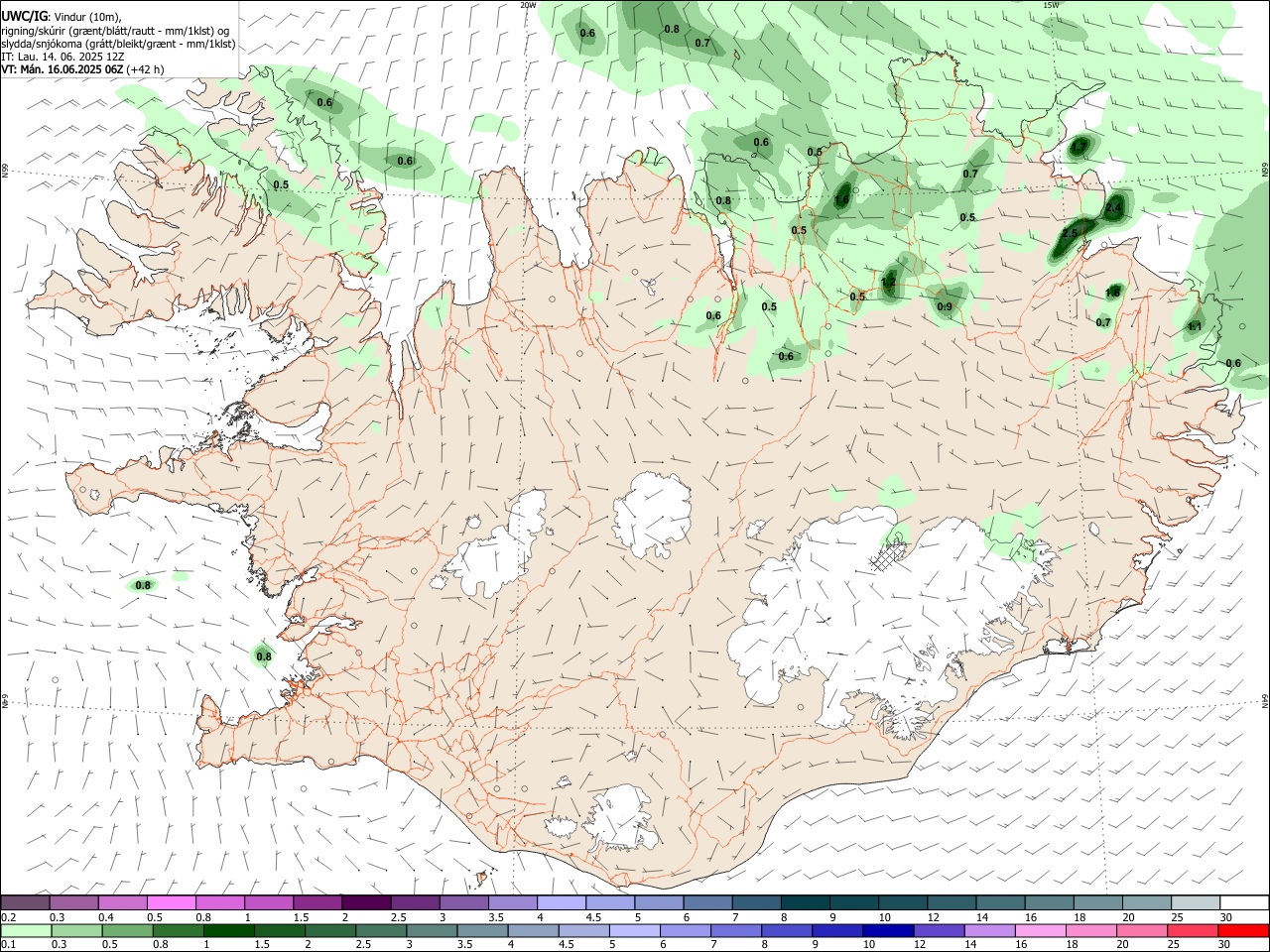Click the bright pink swatch in the snow scale

173,903
